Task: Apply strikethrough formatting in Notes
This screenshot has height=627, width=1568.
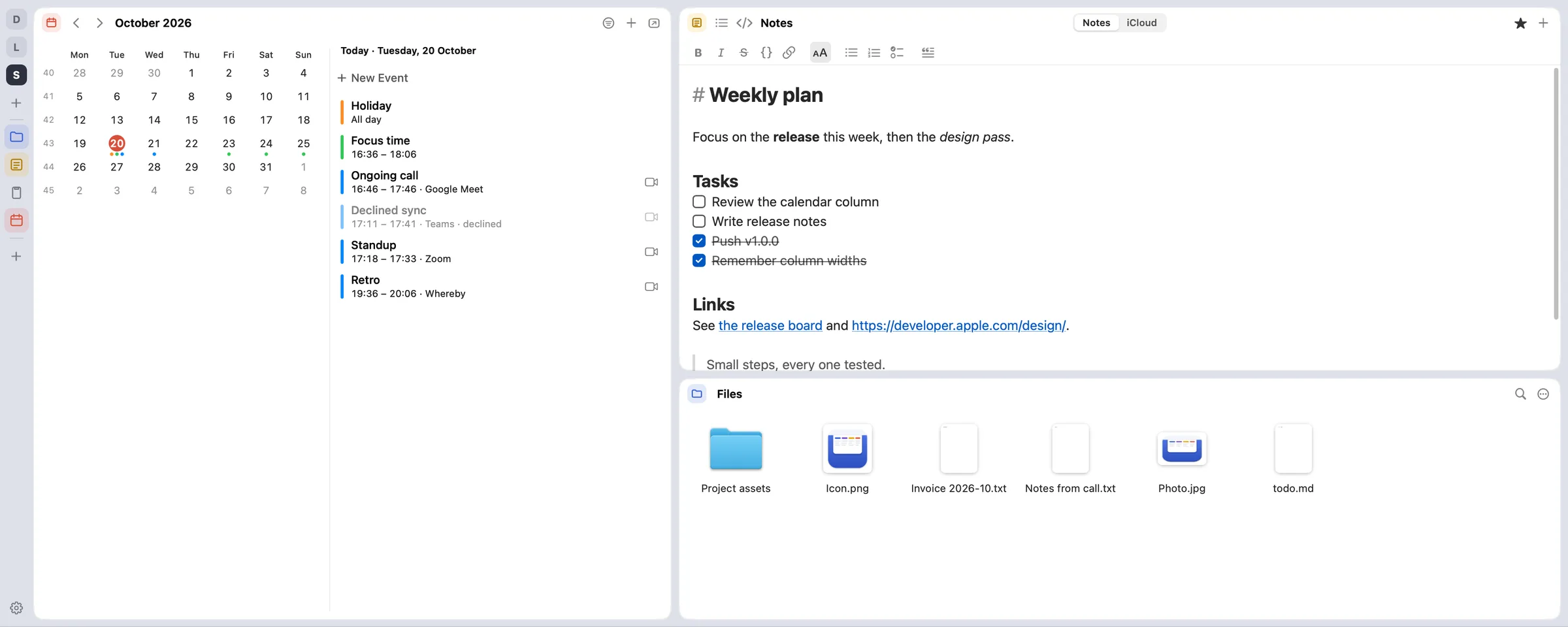Action: point(743,53)
